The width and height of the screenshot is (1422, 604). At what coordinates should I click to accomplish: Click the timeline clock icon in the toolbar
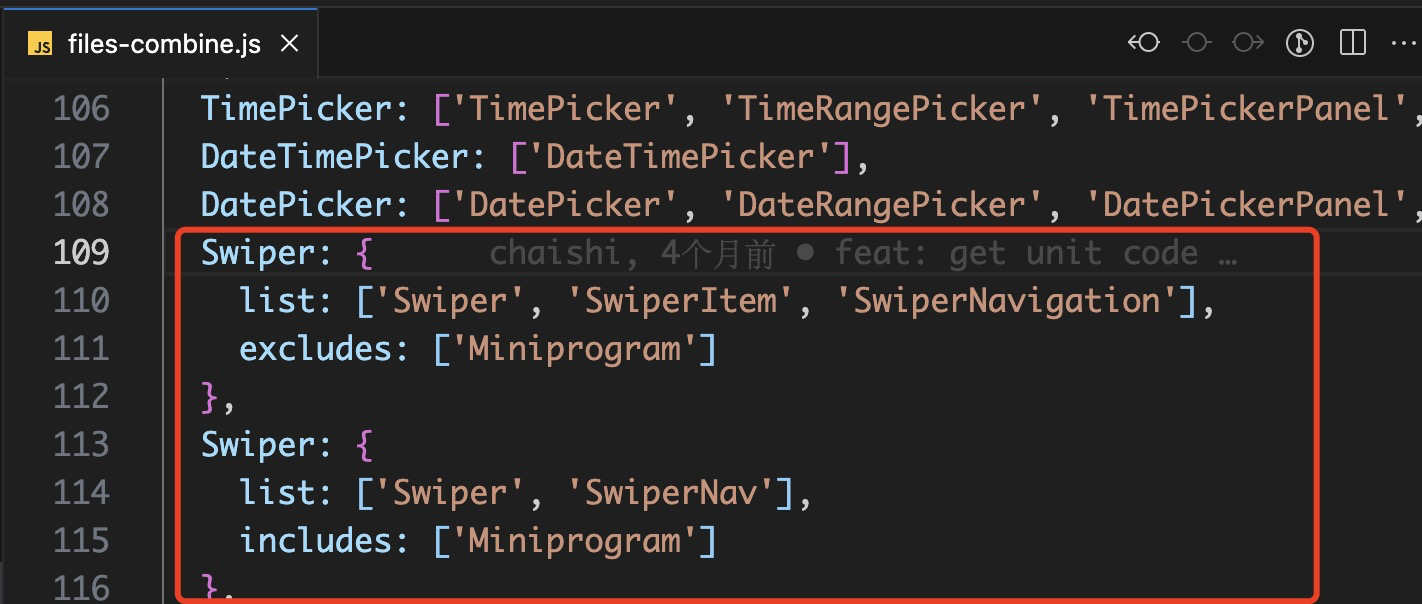(x=1299, y=42)
